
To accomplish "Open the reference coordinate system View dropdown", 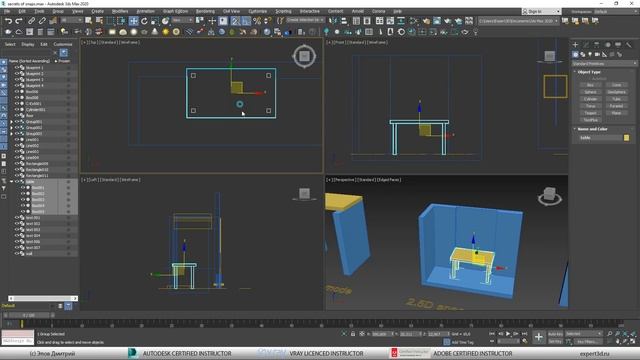I will (x=182, y=20).
